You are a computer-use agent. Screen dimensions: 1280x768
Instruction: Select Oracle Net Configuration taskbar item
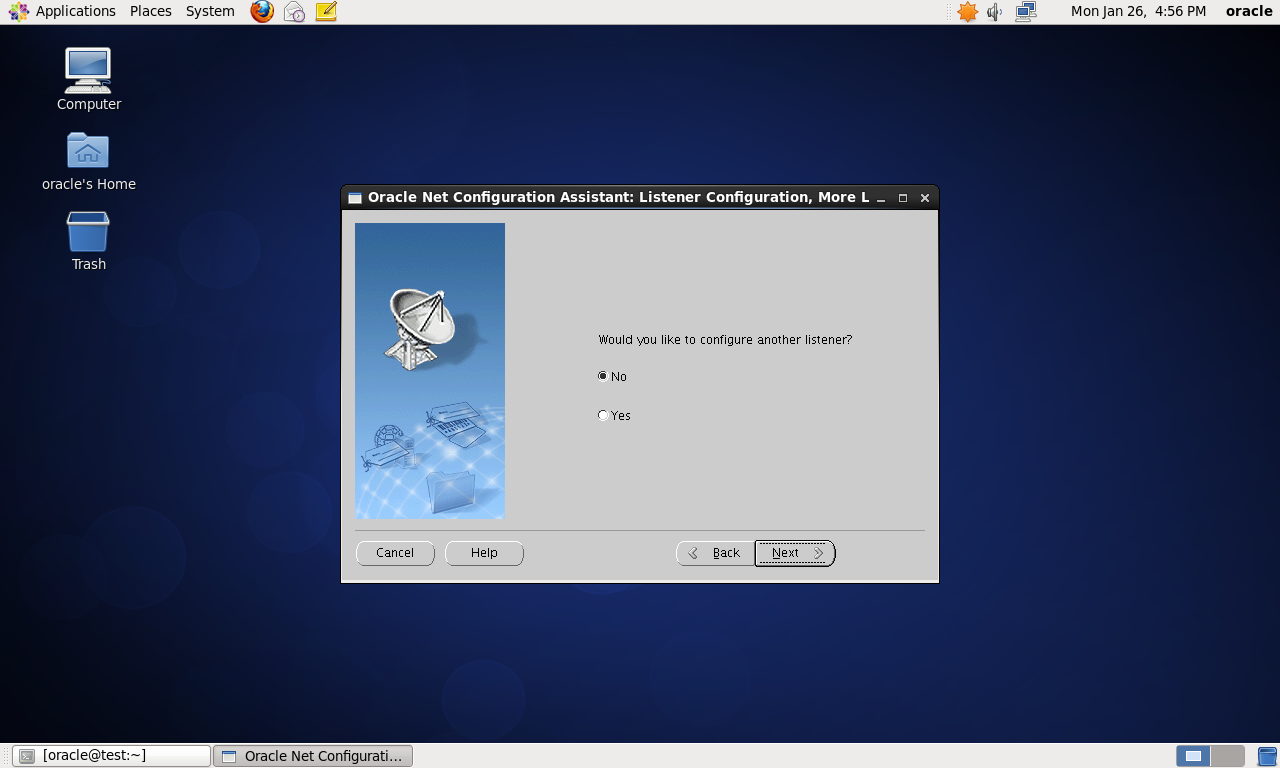point(313,756)
